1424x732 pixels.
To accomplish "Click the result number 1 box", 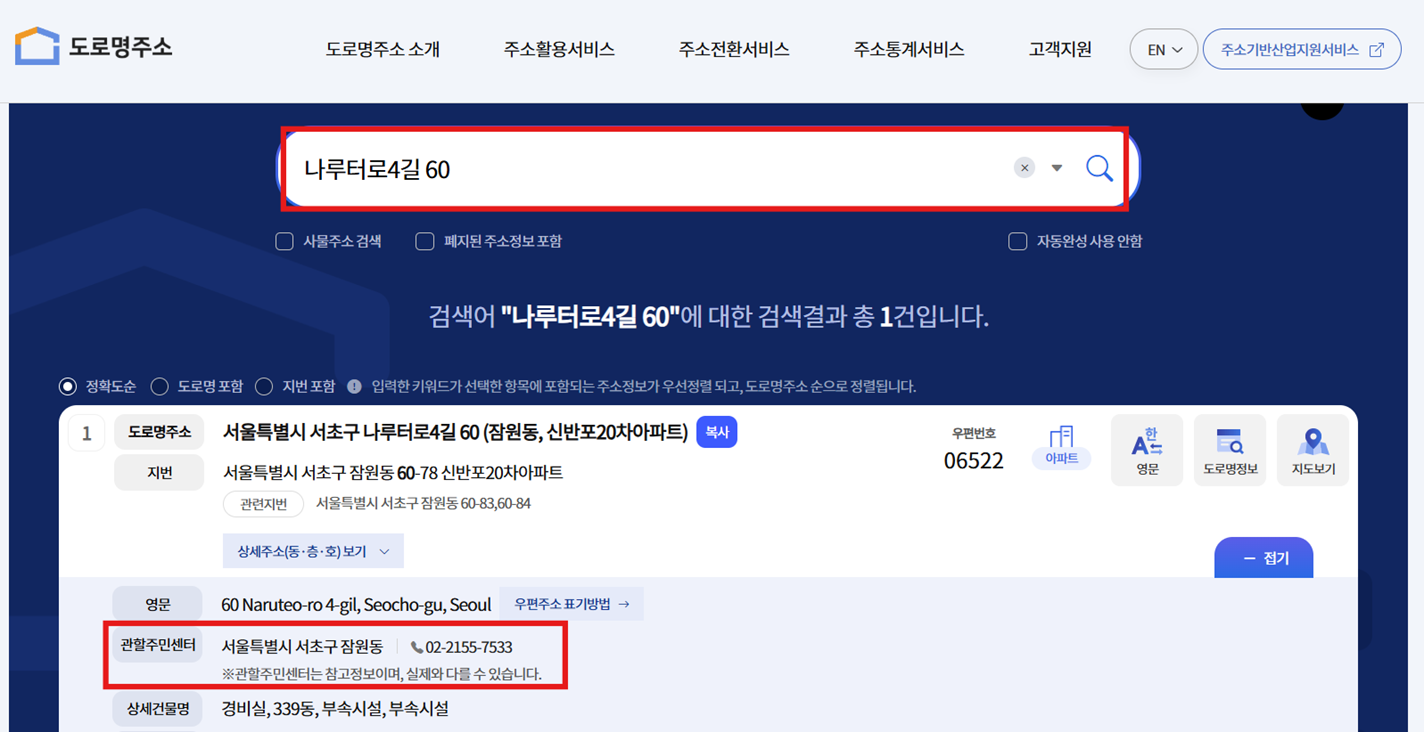I will point(86,433).
